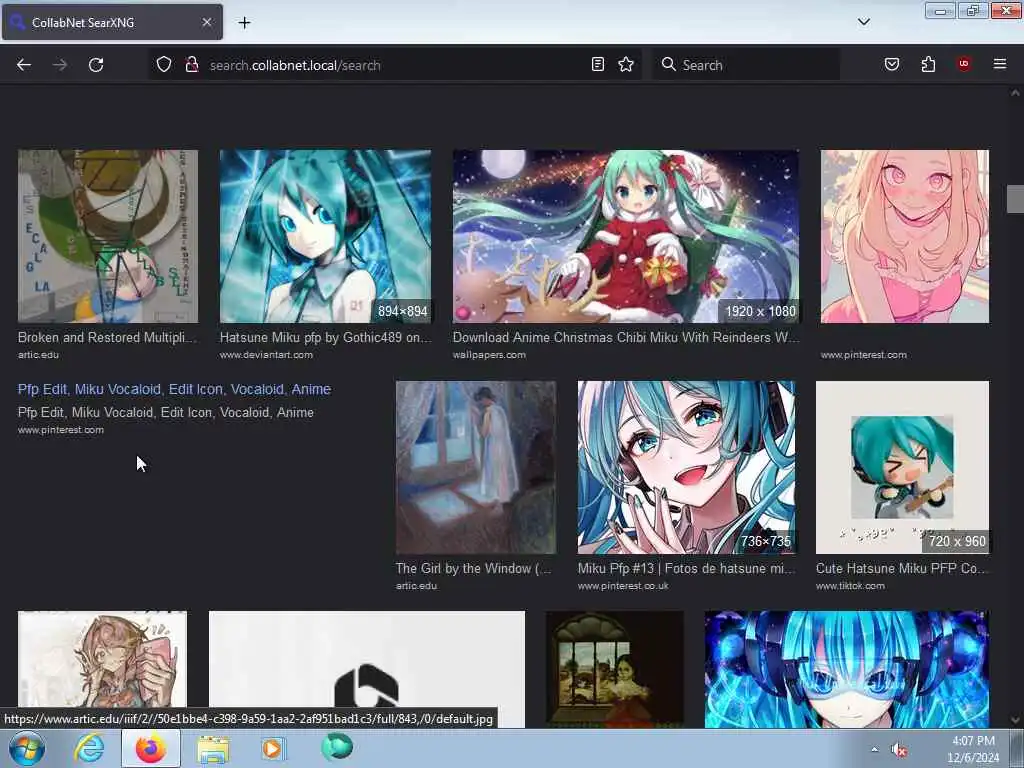Click wallpapers.com source text
1024x768 pixels.
click(489, 355)
